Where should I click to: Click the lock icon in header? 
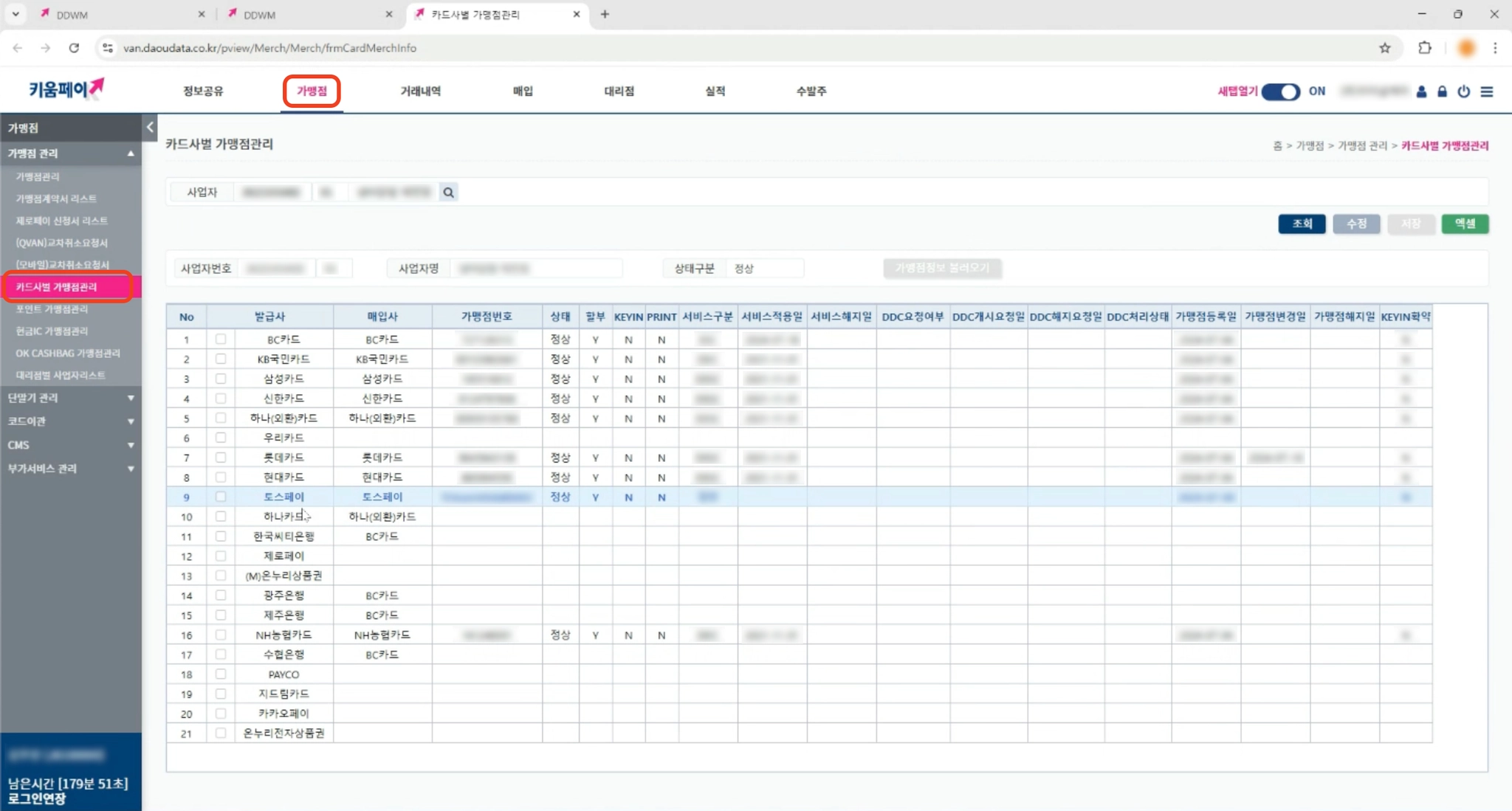[x=1442, y=92]
